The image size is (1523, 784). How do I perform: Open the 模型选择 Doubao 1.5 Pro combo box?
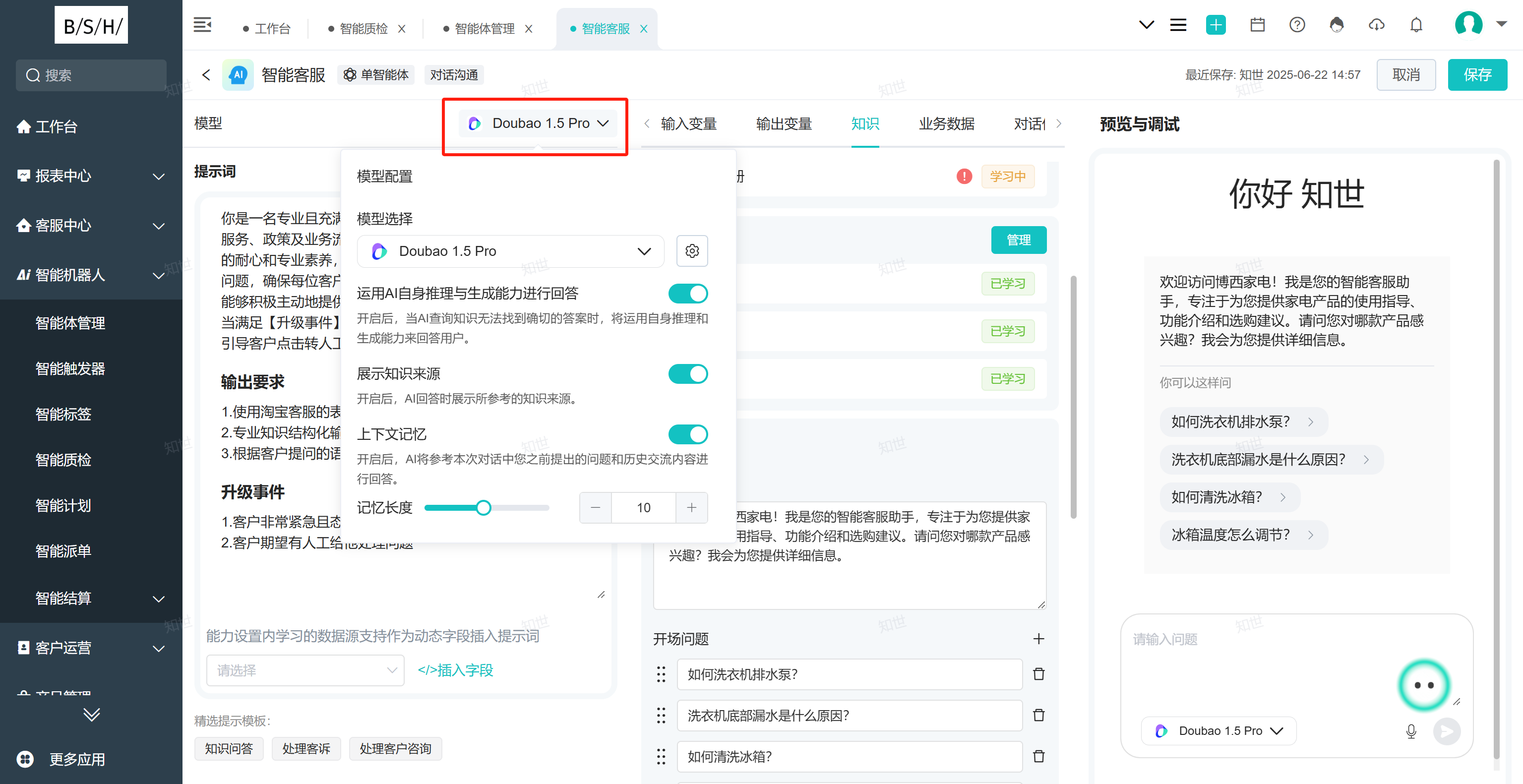pos(510,251)
